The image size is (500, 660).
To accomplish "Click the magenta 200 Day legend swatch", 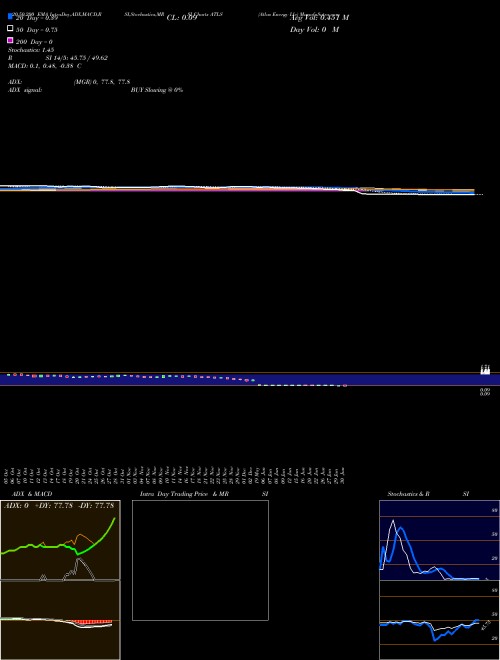I will (10, 40).
